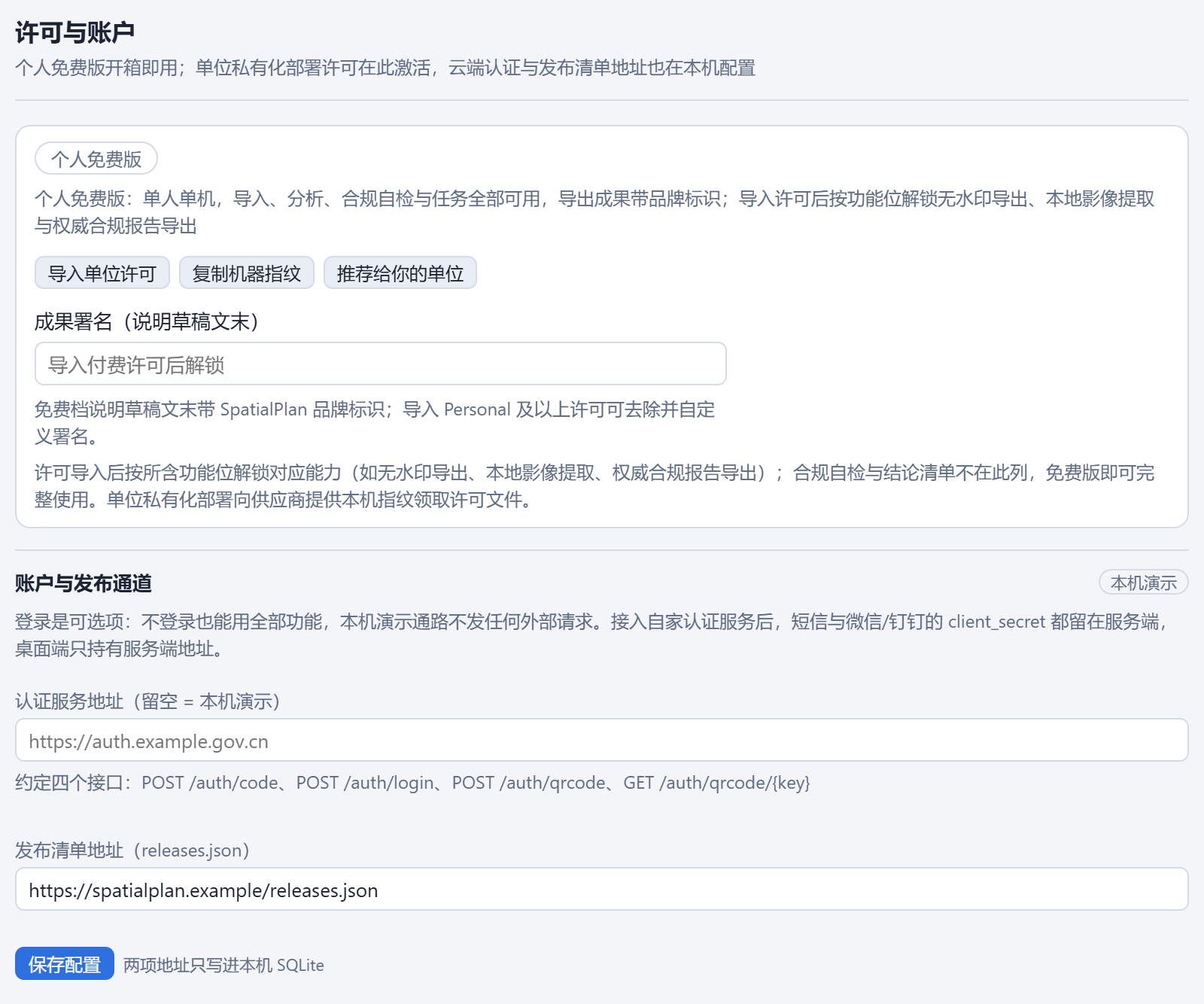Save settings with 保存配置 button
Screen dimensions: 1204x1004
click(65, 963)
